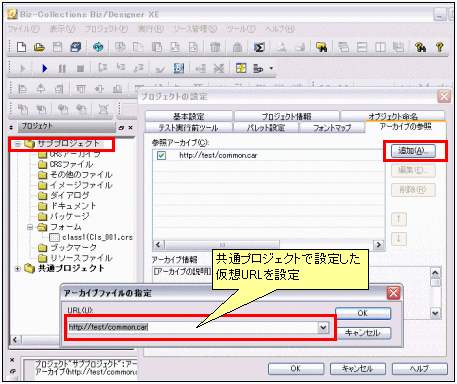Viewport: 457px width, 384px height.
Task: Click the Save all disks icon
Action: tap(76, 47)
